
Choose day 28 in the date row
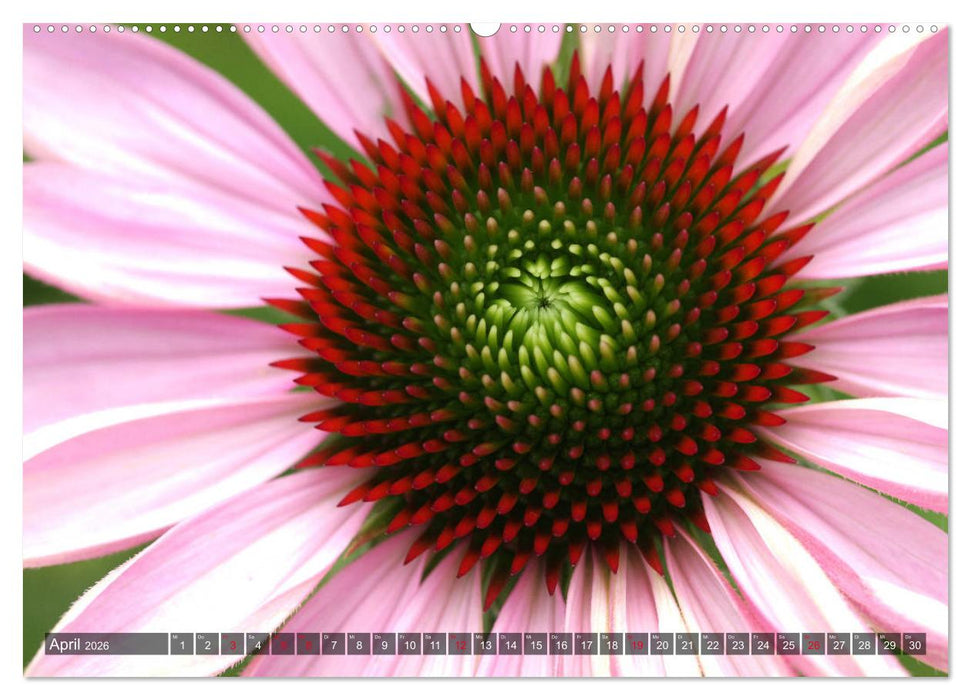click(x=864, y=644)
